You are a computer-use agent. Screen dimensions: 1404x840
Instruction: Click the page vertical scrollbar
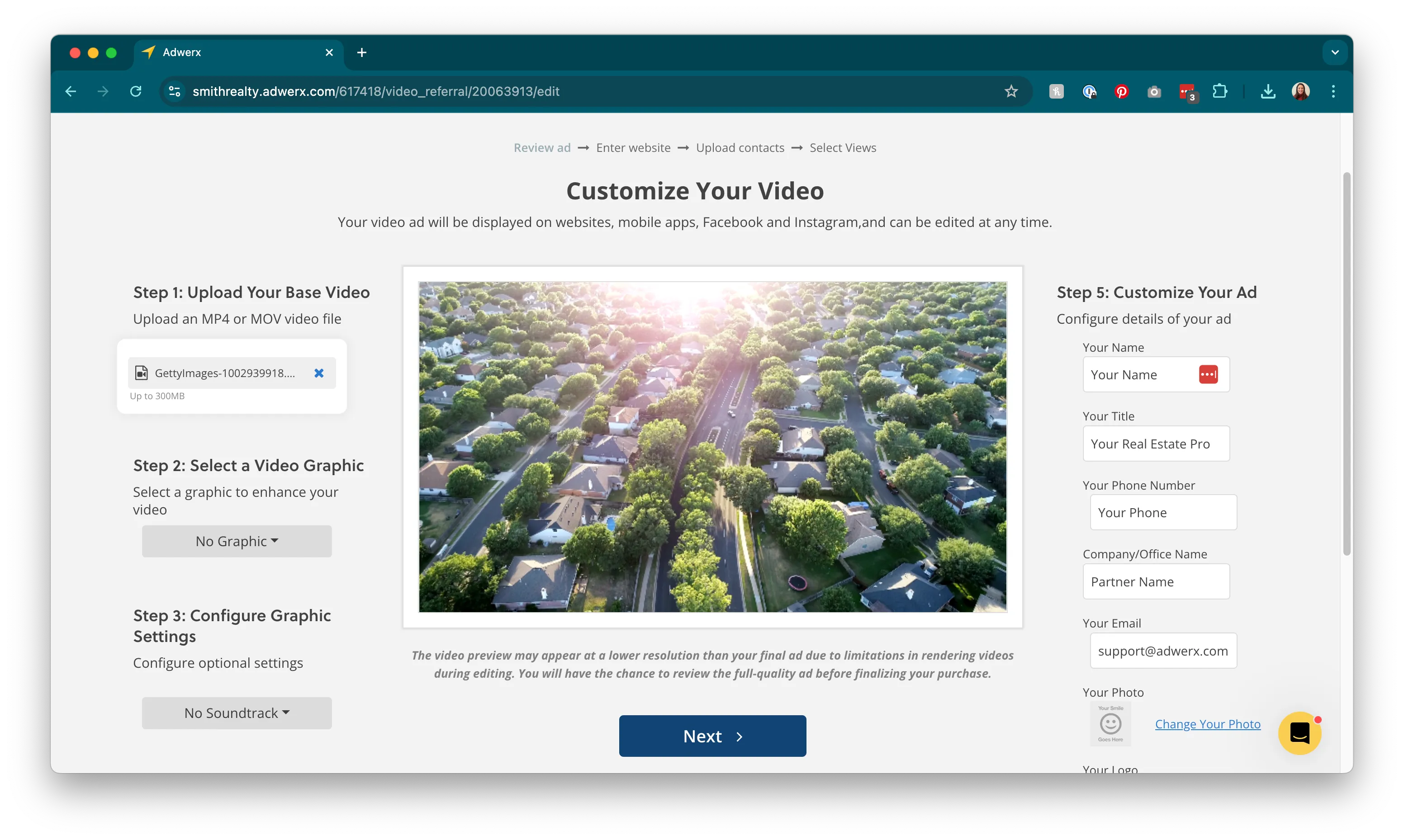tap(1346, 363)
